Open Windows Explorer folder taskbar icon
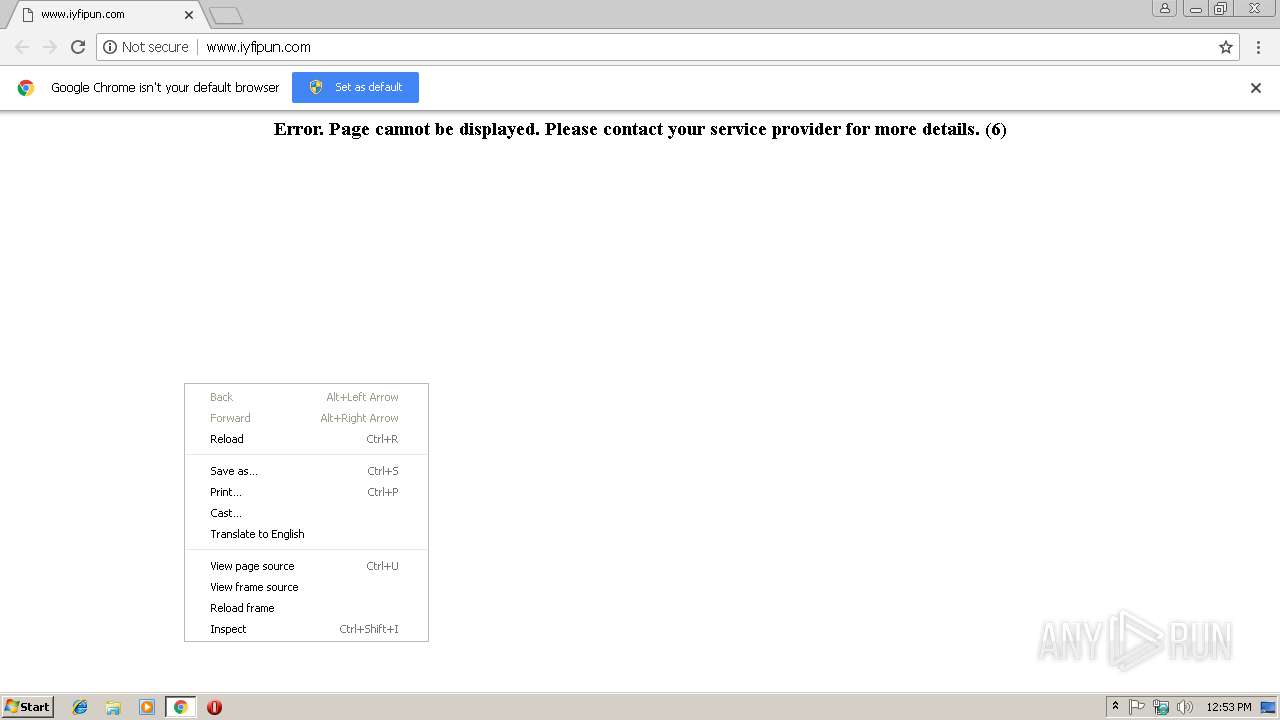This screenshot has width=1280, height=720. tap(113, 707)
